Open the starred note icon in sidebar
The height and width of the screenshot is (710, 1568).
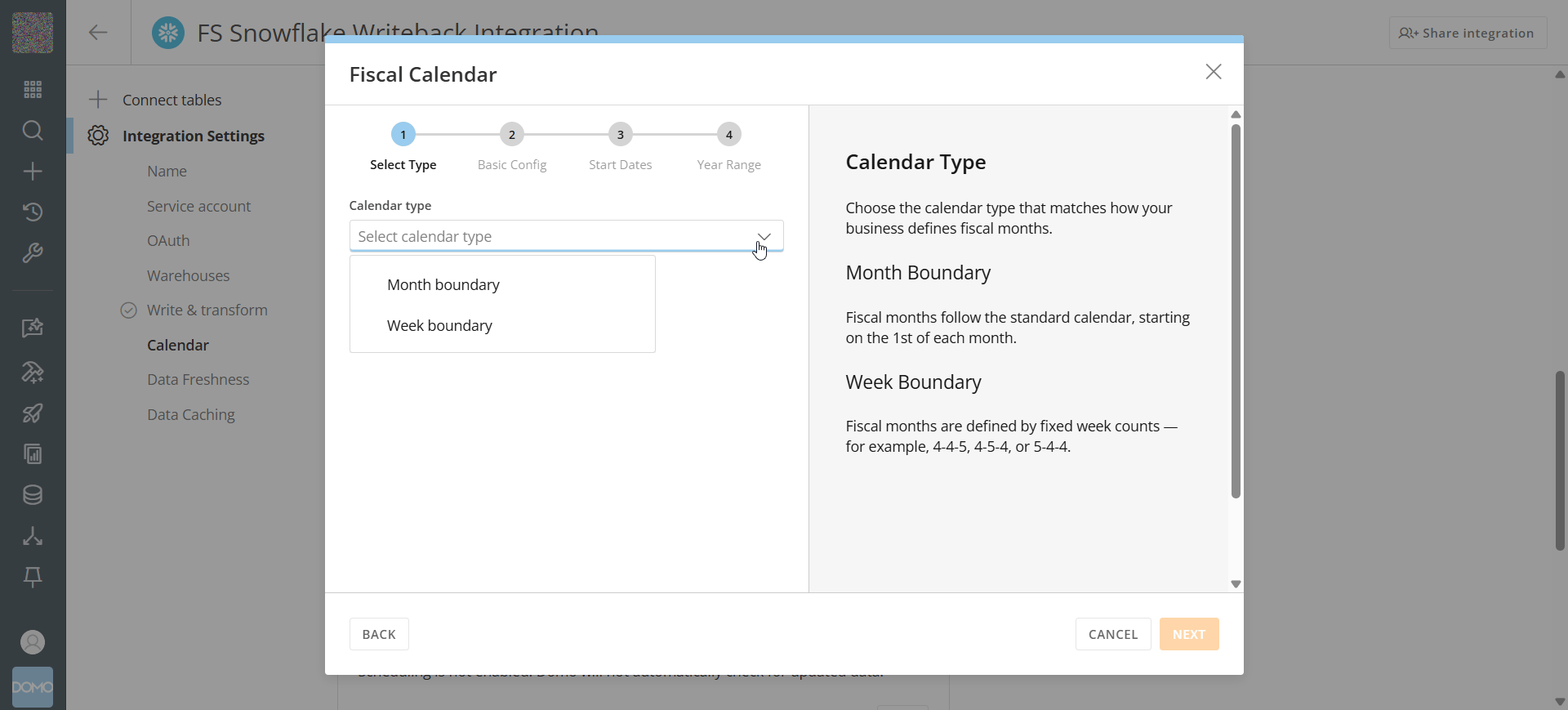click(33, 328)
